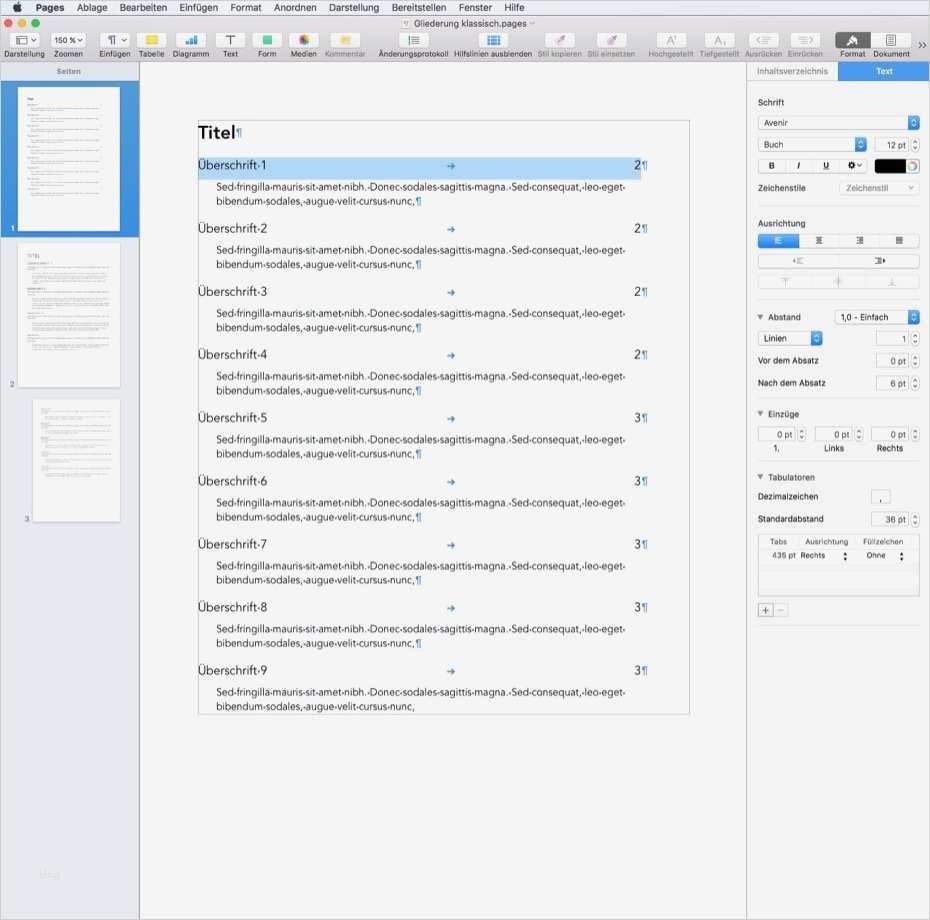Screen dimensions: 930x920
Task: Click the Nach dem Absatz 6 pt field
Action: (892, 384)
